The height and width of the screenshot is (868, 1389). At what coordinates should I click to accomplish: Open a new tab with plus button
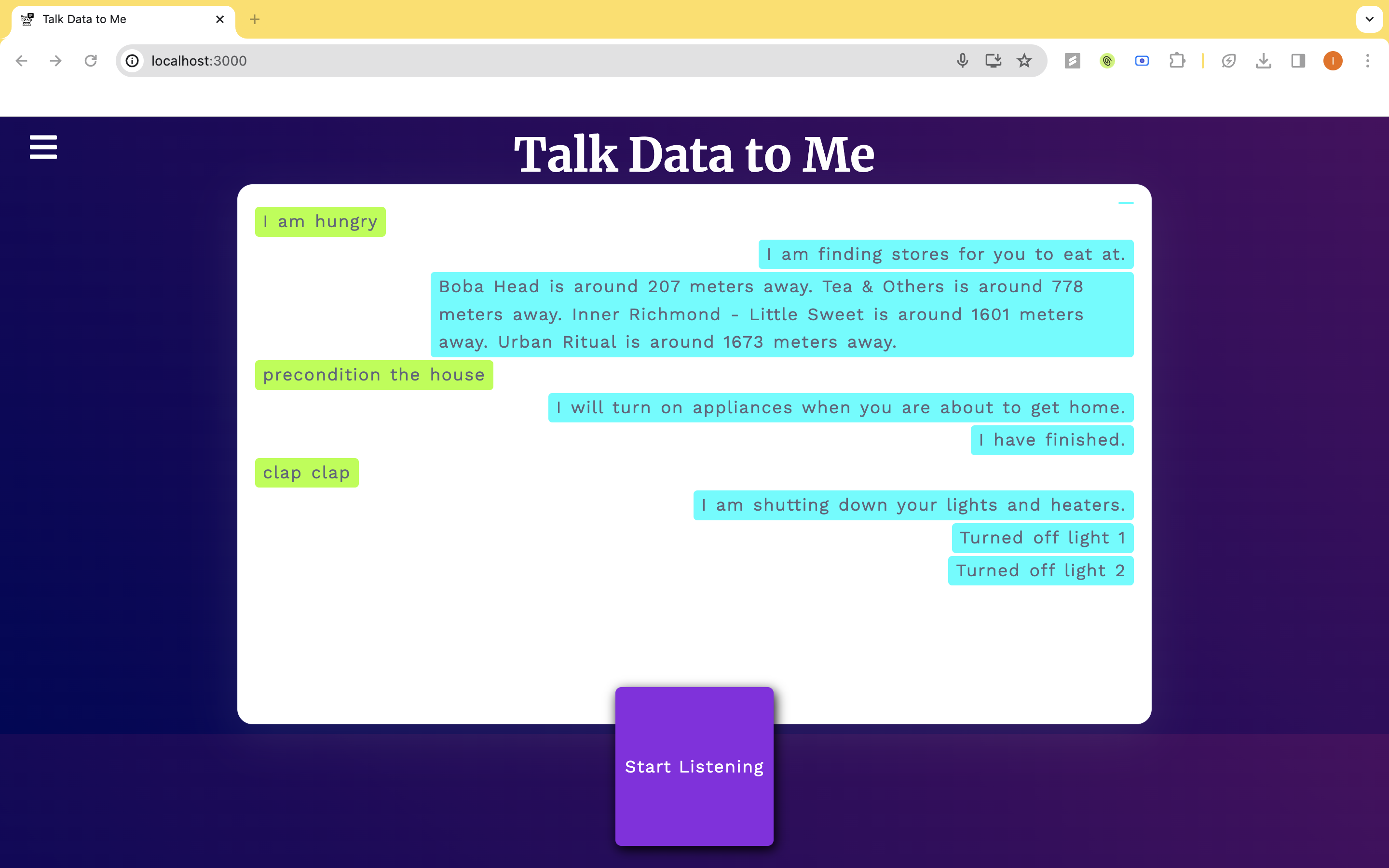click(255, 19)
